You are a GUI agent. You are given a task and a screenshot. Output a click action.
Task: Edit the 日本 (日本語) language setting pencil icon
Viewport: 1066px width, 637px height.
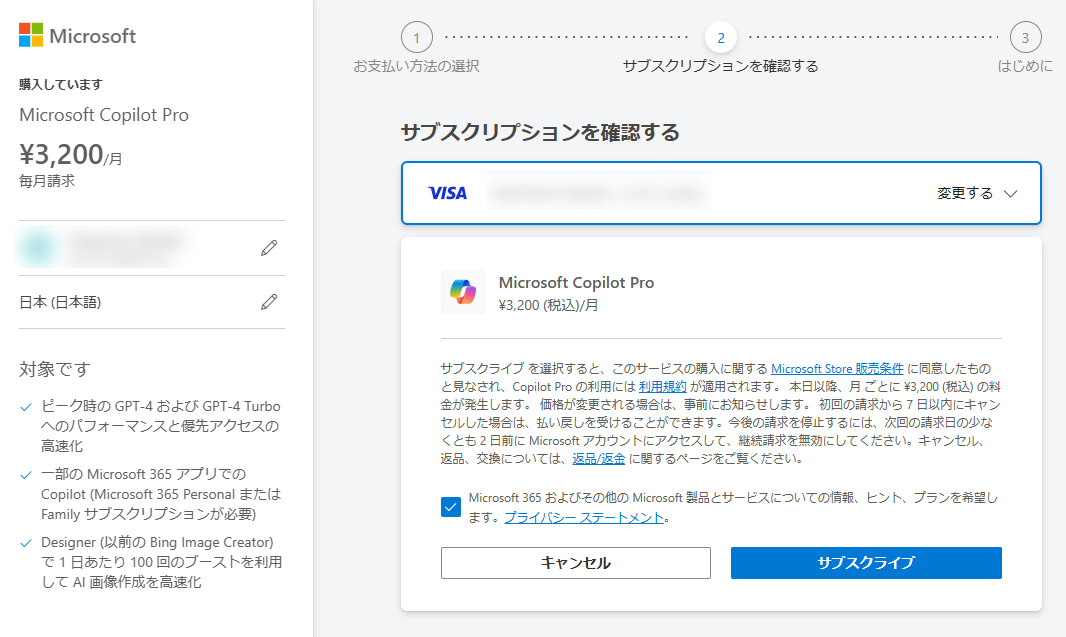tap(268, 303)
